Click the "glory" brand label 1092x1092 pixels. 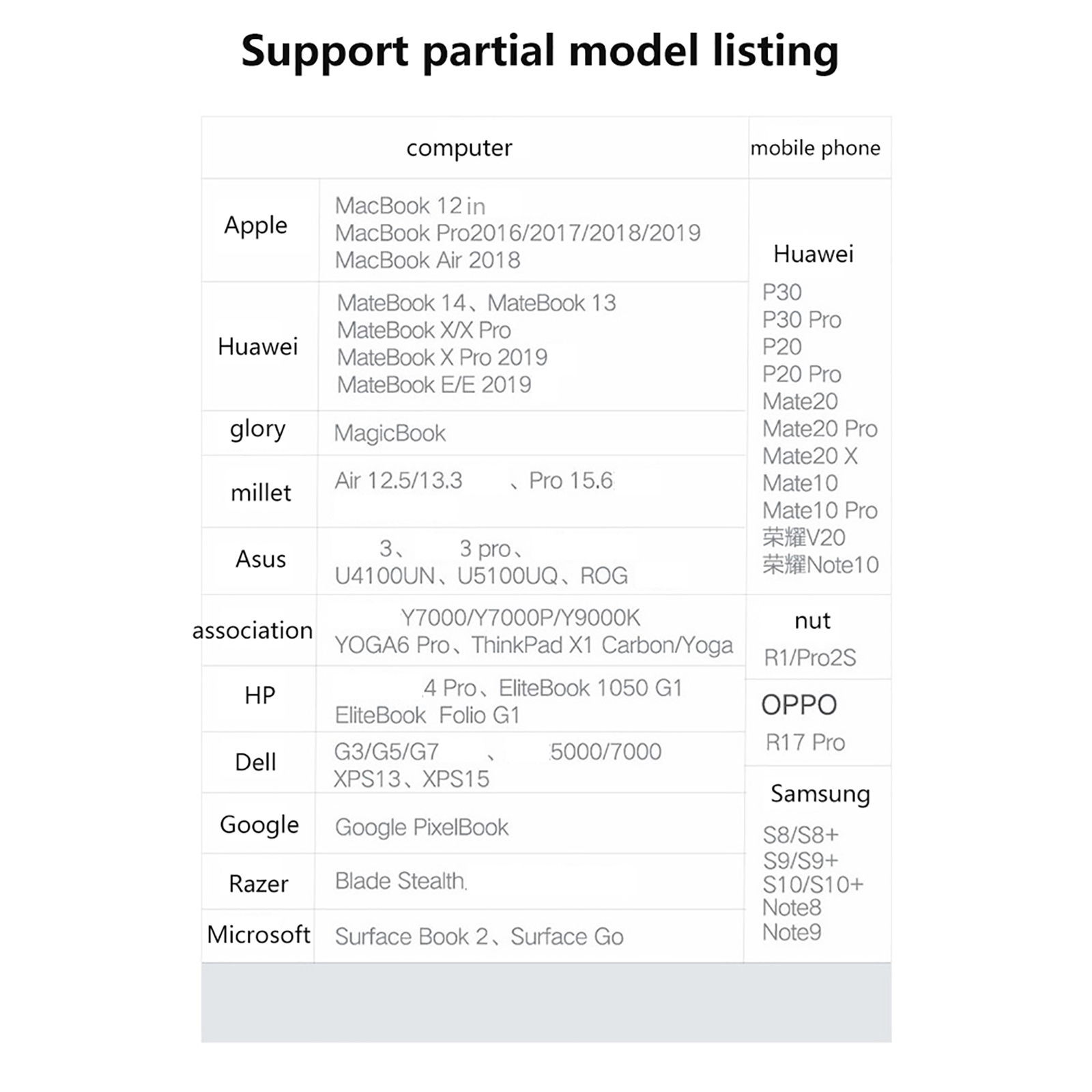pos(257,429)
